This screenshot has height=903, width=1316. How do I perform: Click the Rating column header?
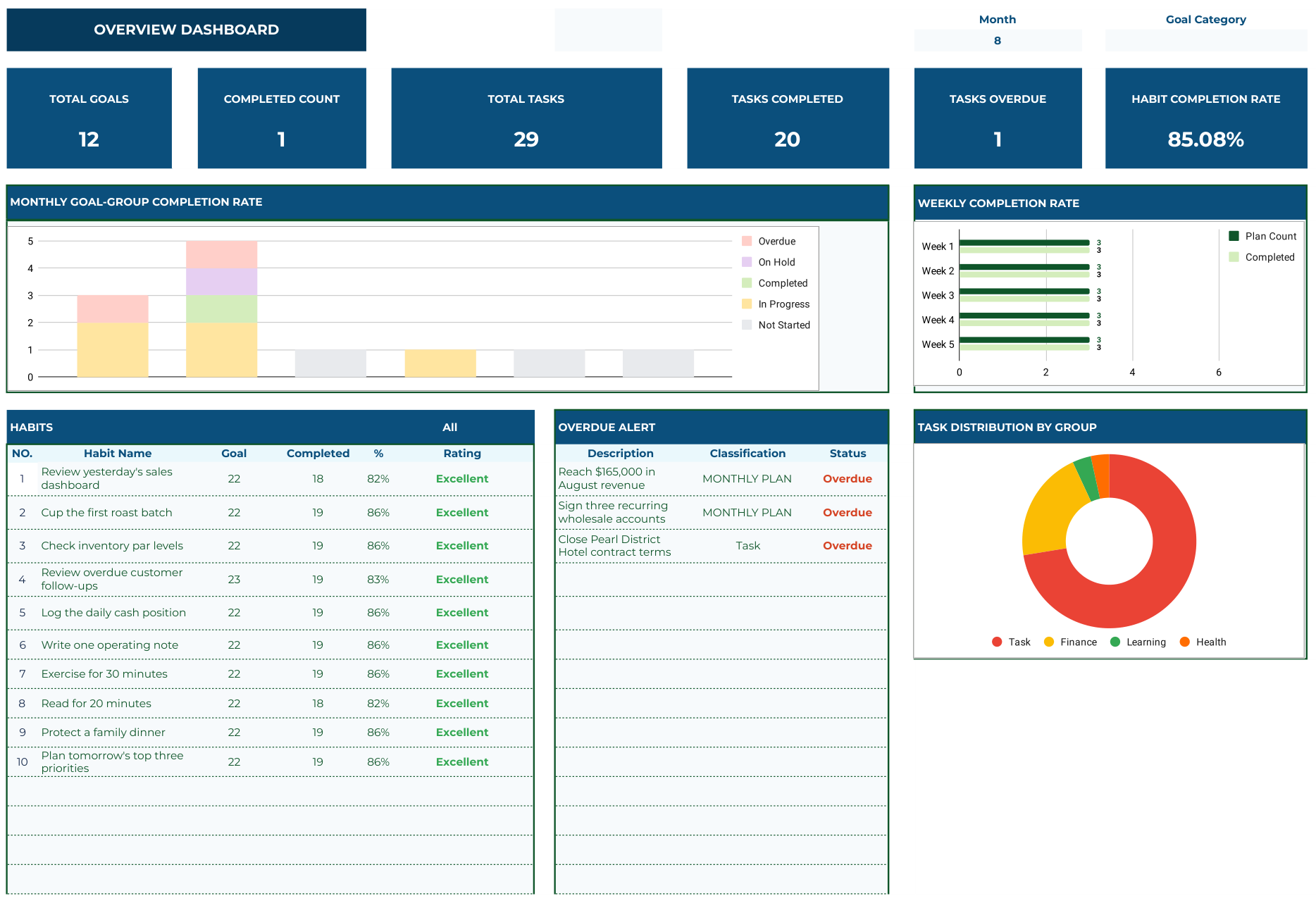pyautogui.click(x=462, y=454)
